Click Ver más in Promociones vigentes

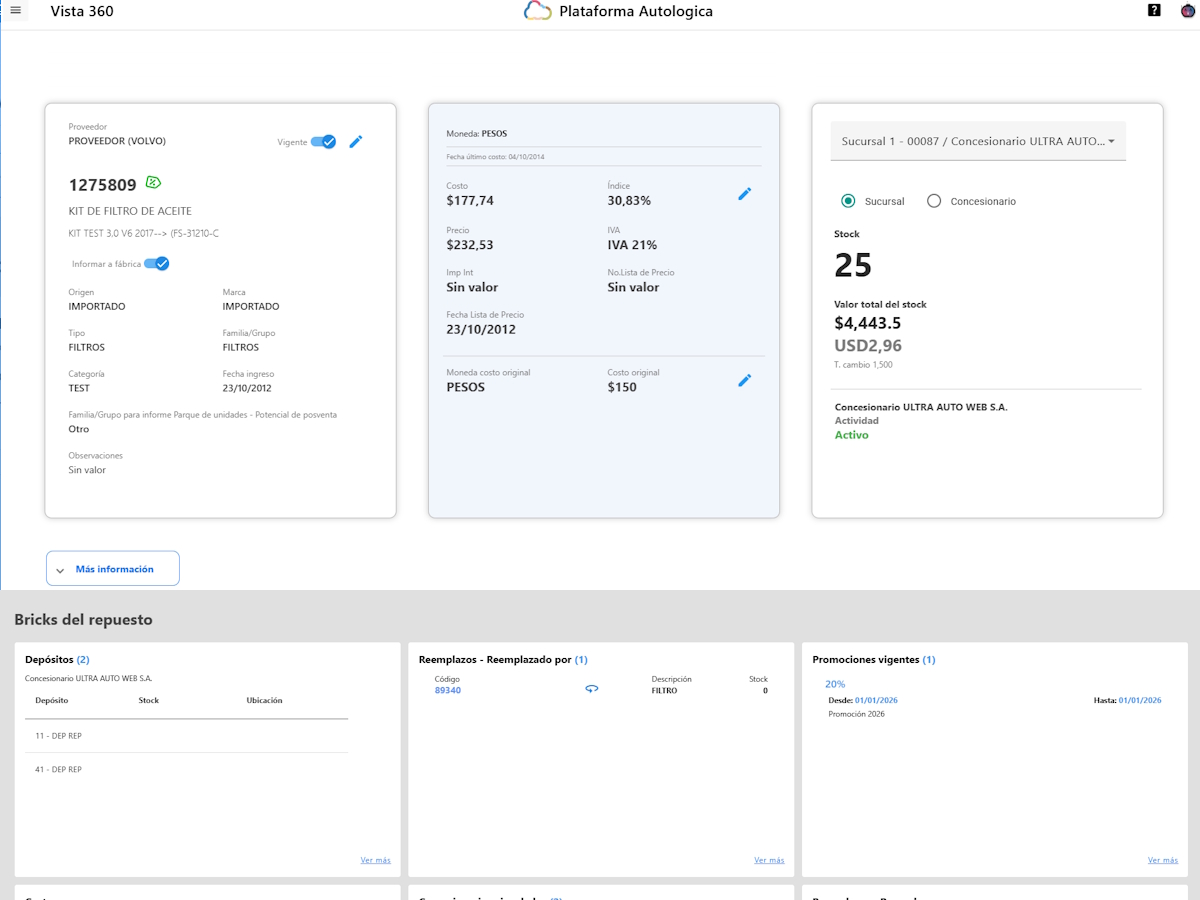pyautogui.click(x=1163, y=860)
